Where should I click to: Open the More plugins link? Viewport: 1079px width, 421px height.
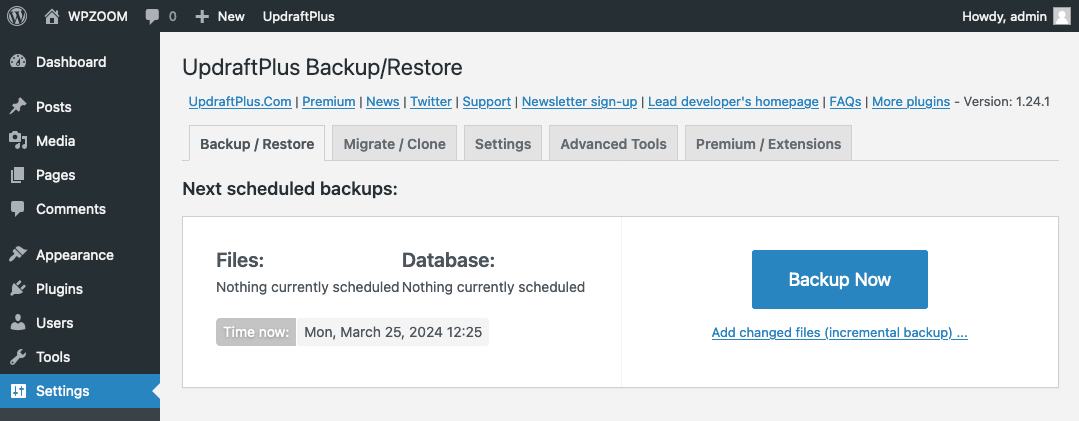click(x=911, y=102)
